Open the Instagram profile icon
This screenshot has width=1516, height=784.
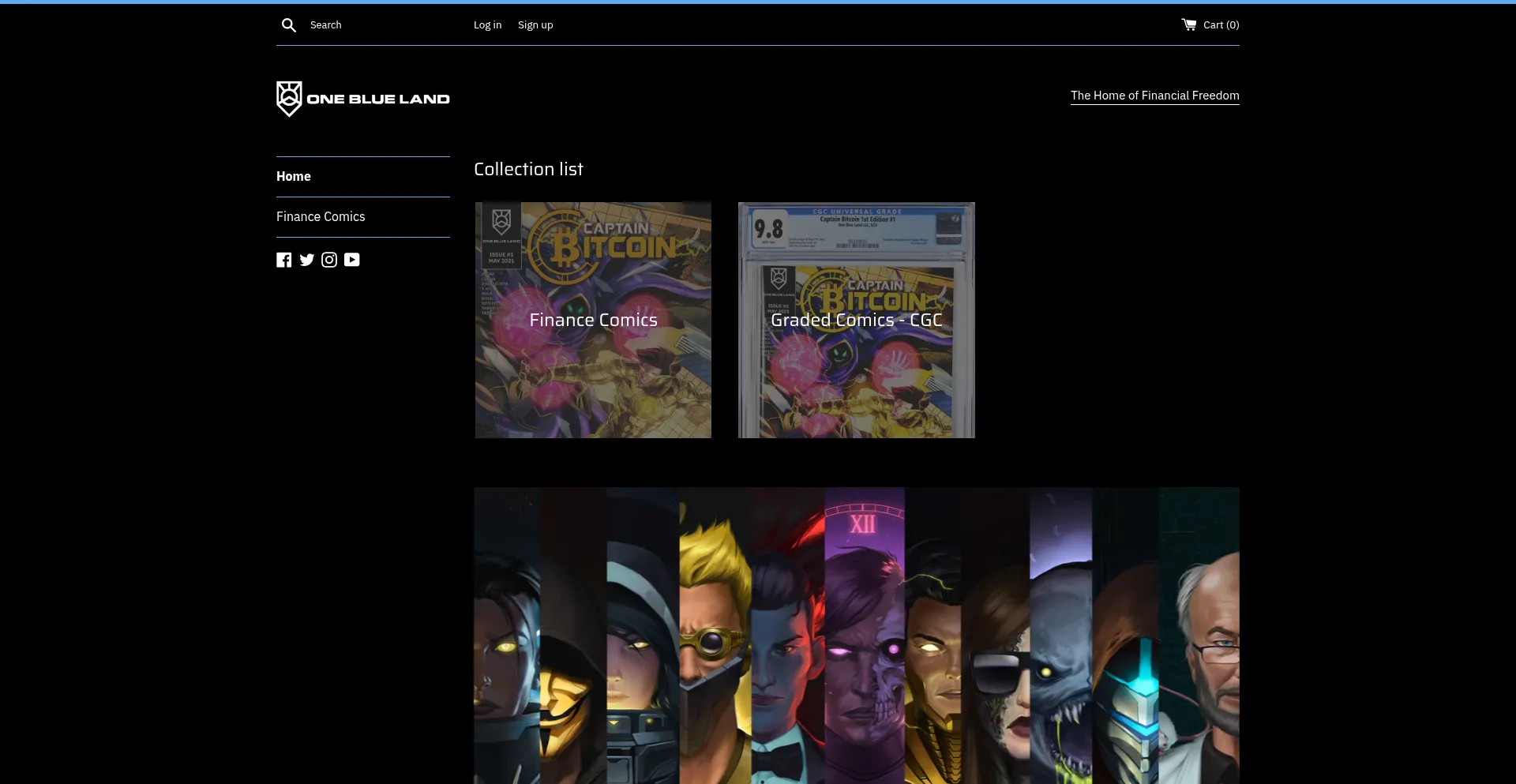pos(329,260)
